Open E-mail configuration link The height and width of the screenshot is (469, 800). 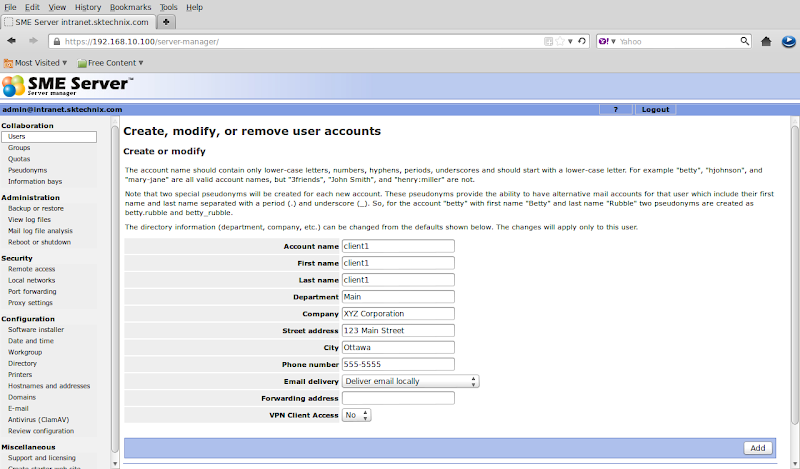coord(18,408)
